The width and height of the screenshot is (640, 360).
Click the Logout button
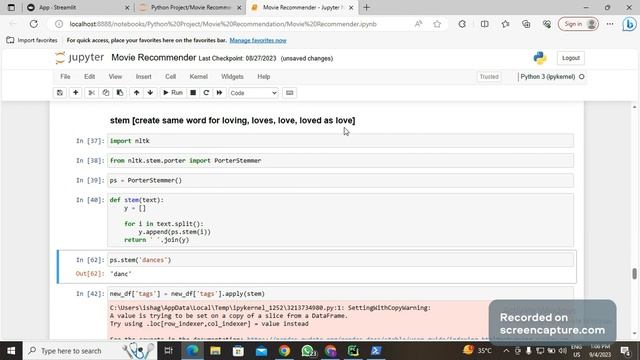571,58
